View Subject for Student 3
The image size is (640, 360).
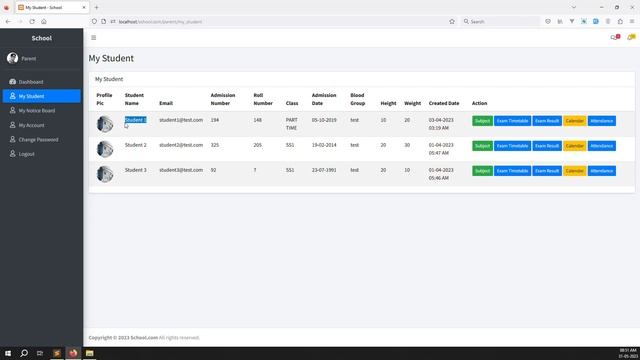(x=482, y=171)
